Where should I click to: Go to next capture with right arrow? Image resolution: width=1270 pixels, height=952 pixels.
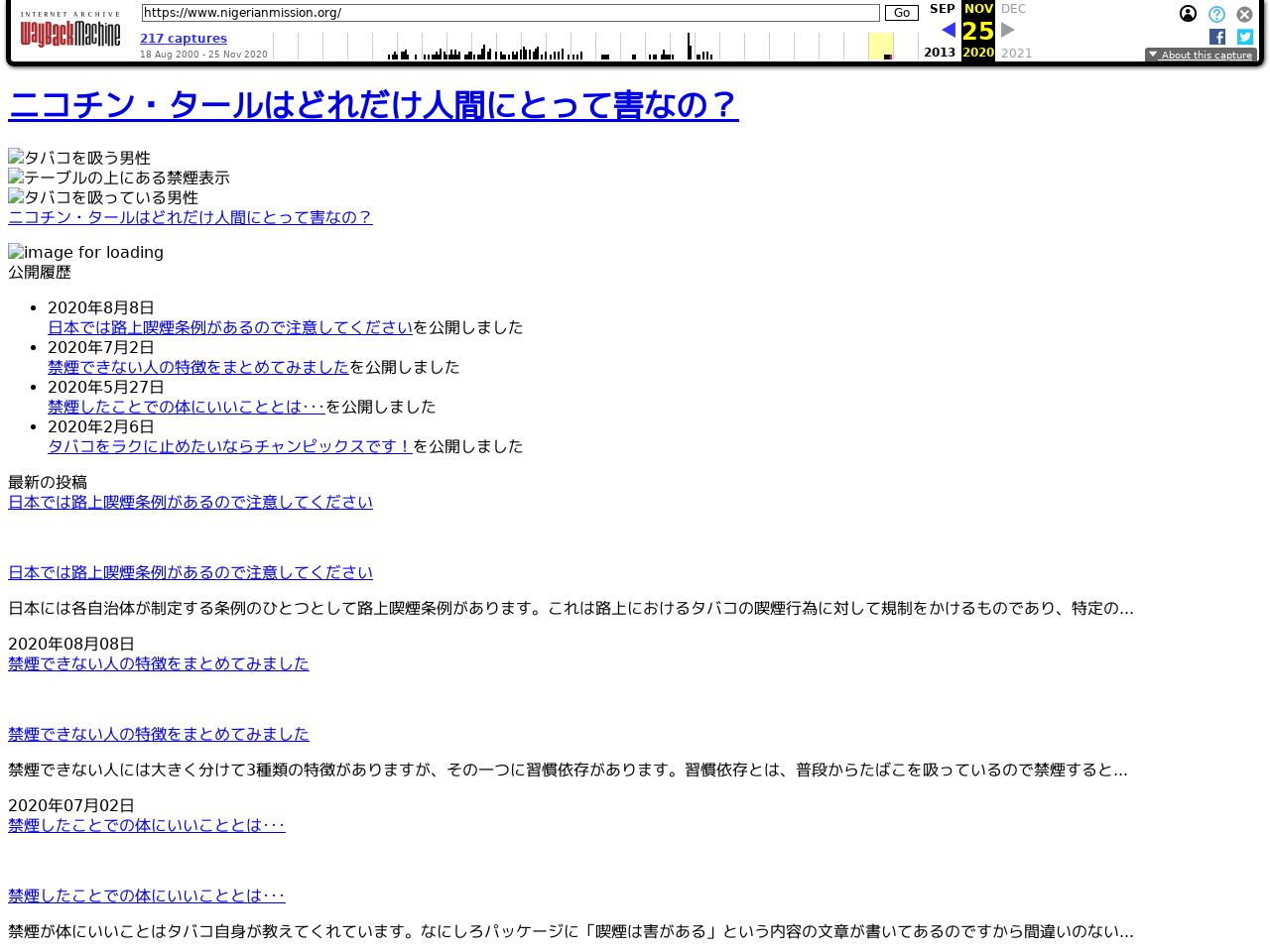[1008, 31]
